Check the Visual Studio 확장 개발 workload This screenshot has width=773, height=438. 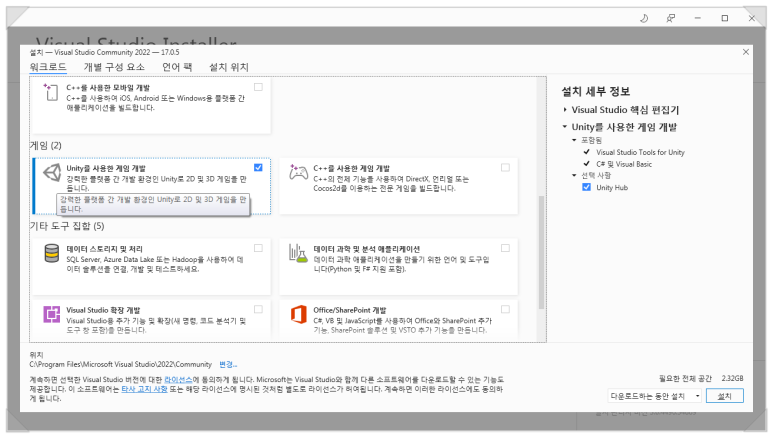[x=258, y=309]
